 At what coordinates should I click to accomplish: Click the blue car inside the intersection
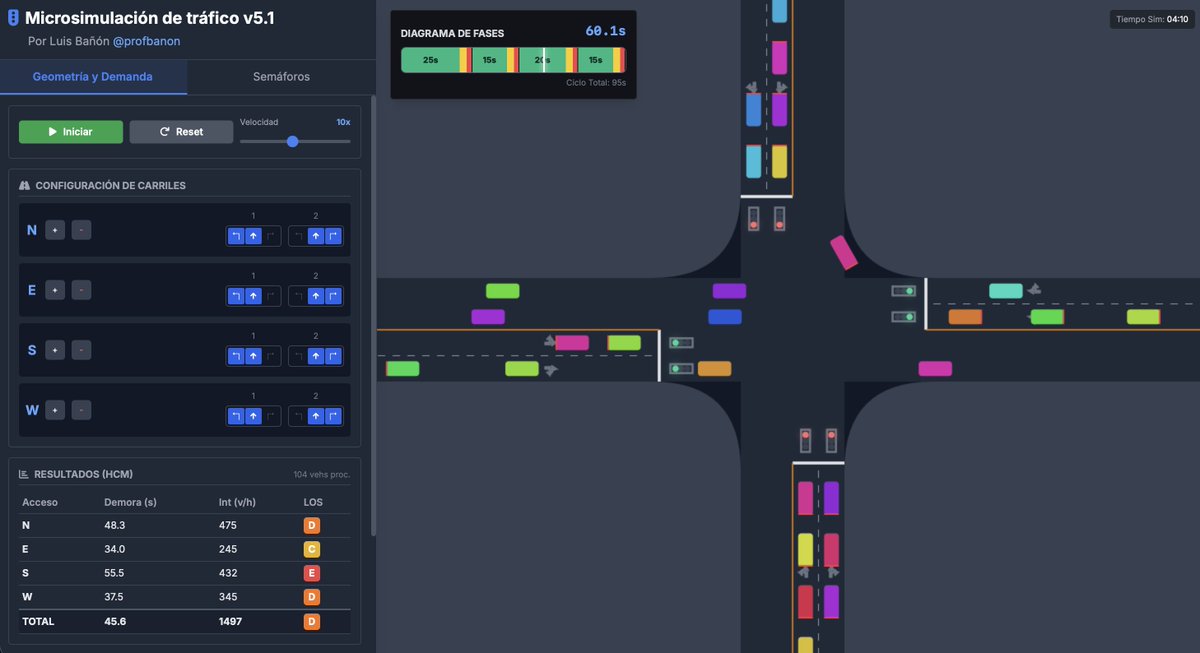(725, 317)
